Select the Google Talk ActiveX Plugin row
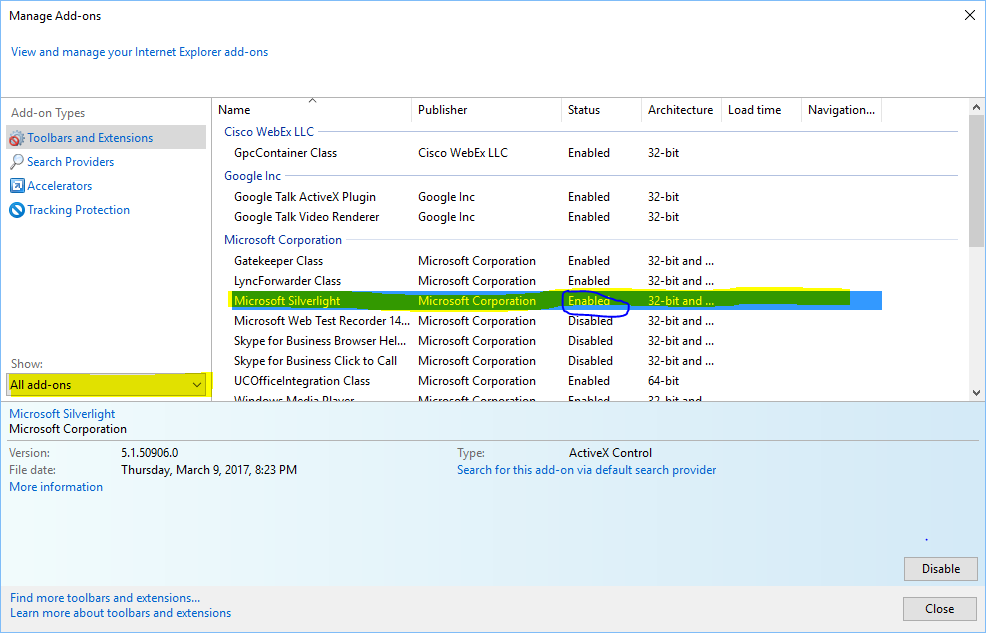The height and width of the screenshot is (633, 986). (557, 197)
